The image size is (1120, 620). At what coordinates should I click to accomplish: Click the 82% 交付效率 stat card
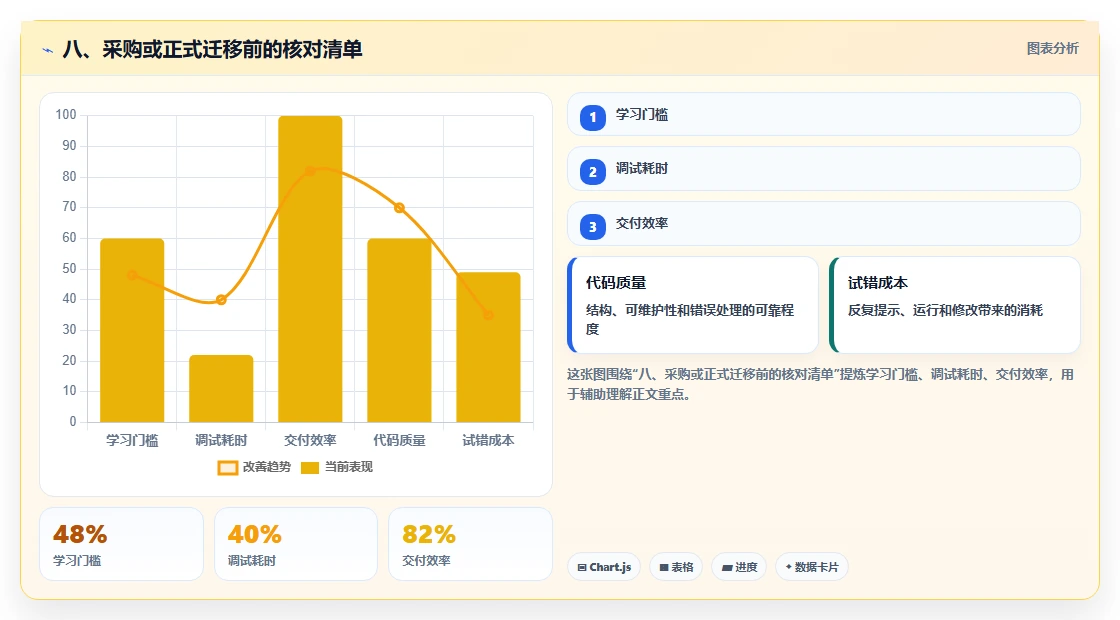coord(470,544)
